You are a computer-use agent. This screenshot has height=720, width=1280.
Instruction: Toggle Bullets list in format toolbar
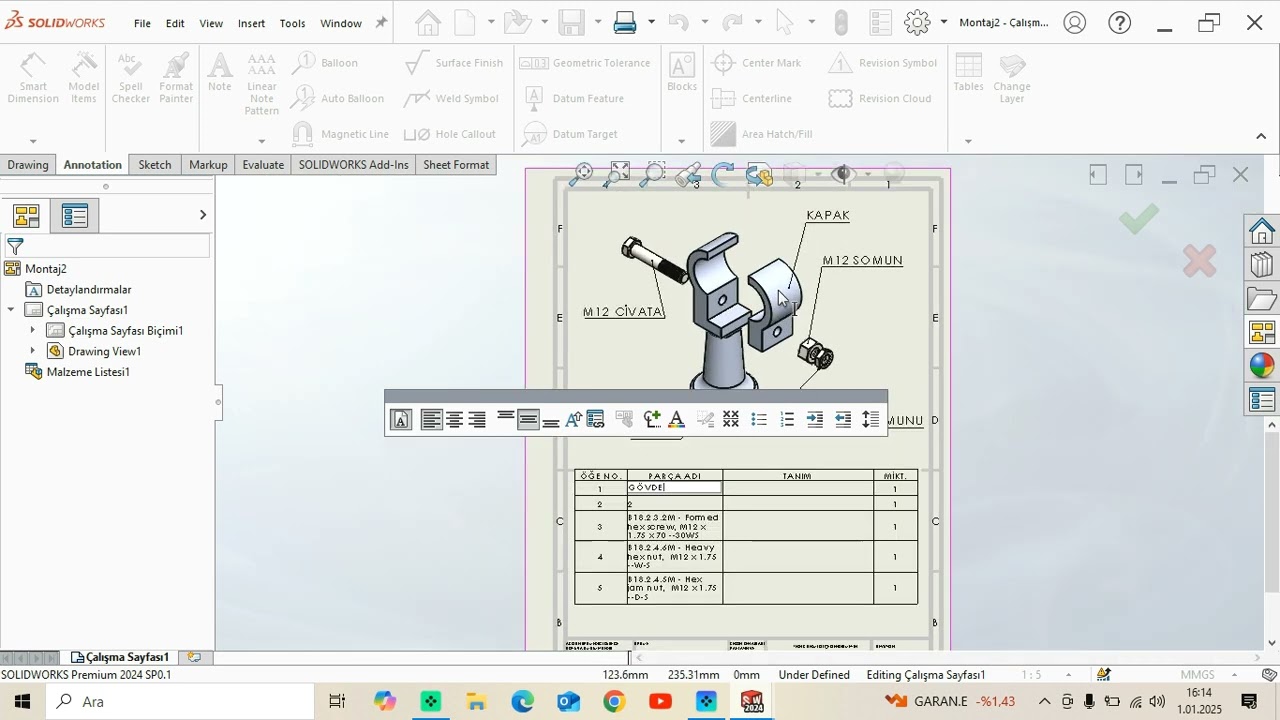pos(759,420)
